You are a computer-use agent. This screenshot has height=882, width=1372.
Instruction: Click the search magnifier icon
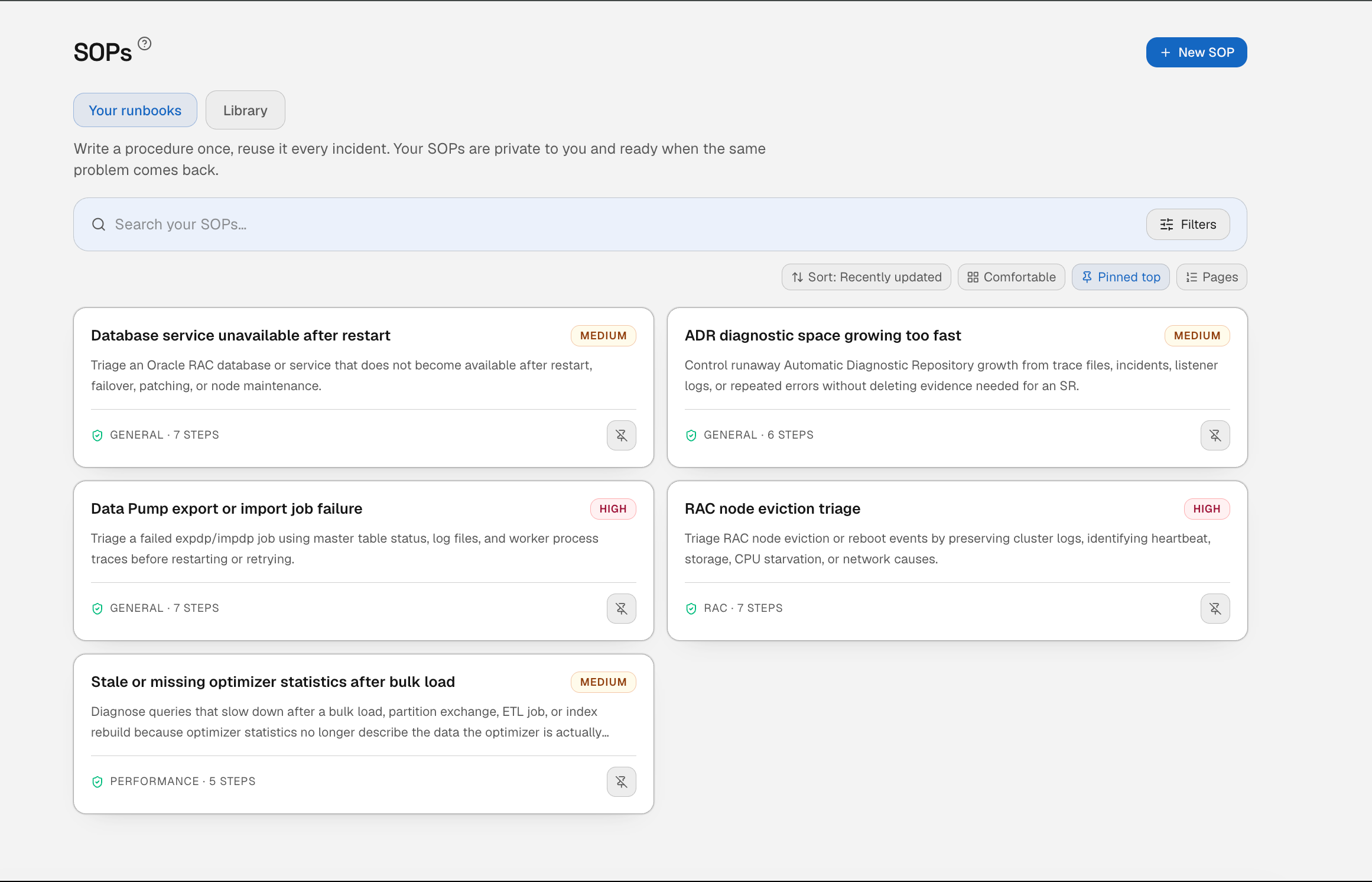(x=99, y=225)
